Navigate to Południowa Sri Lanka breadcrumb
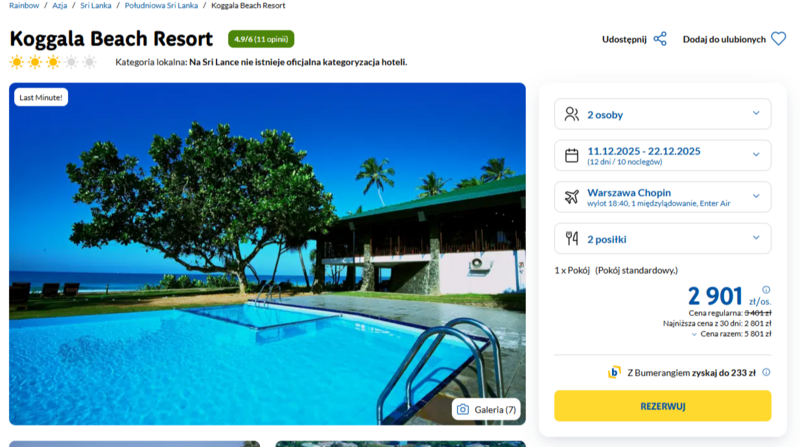 (161, 6)
